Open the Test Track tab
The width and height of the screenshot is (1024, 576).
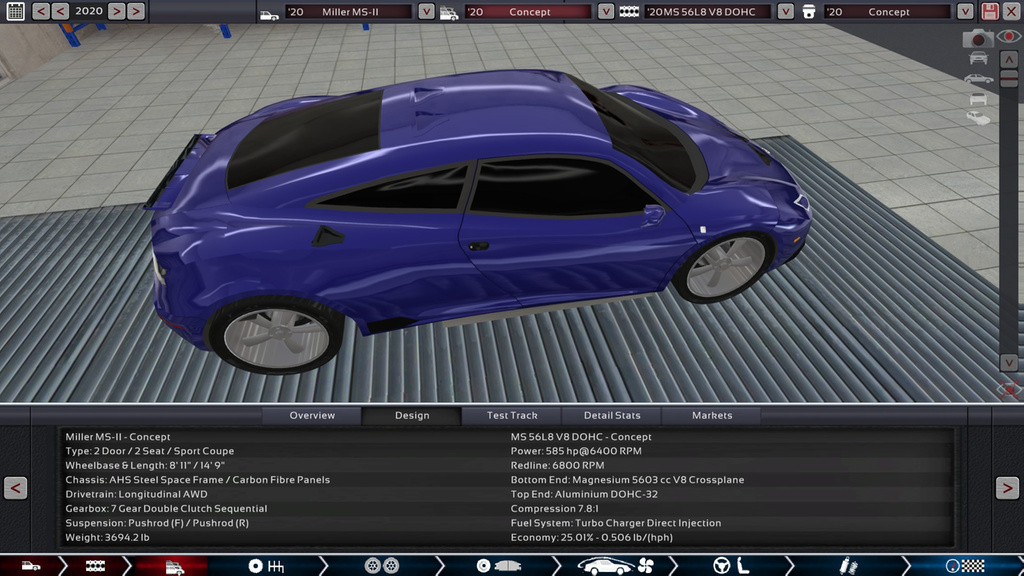512,415
